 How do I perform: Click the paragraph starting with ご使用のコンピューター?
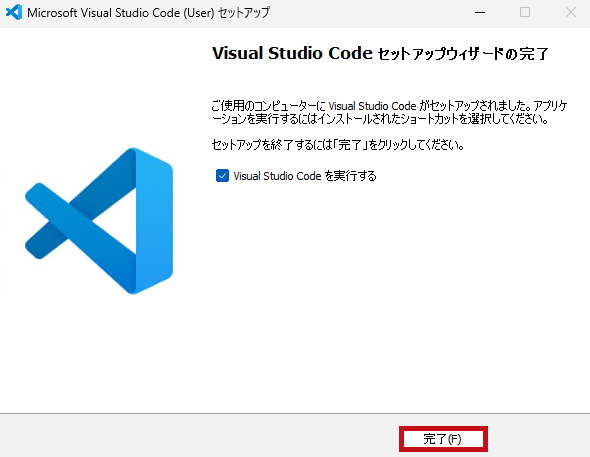tap(389, 112)
